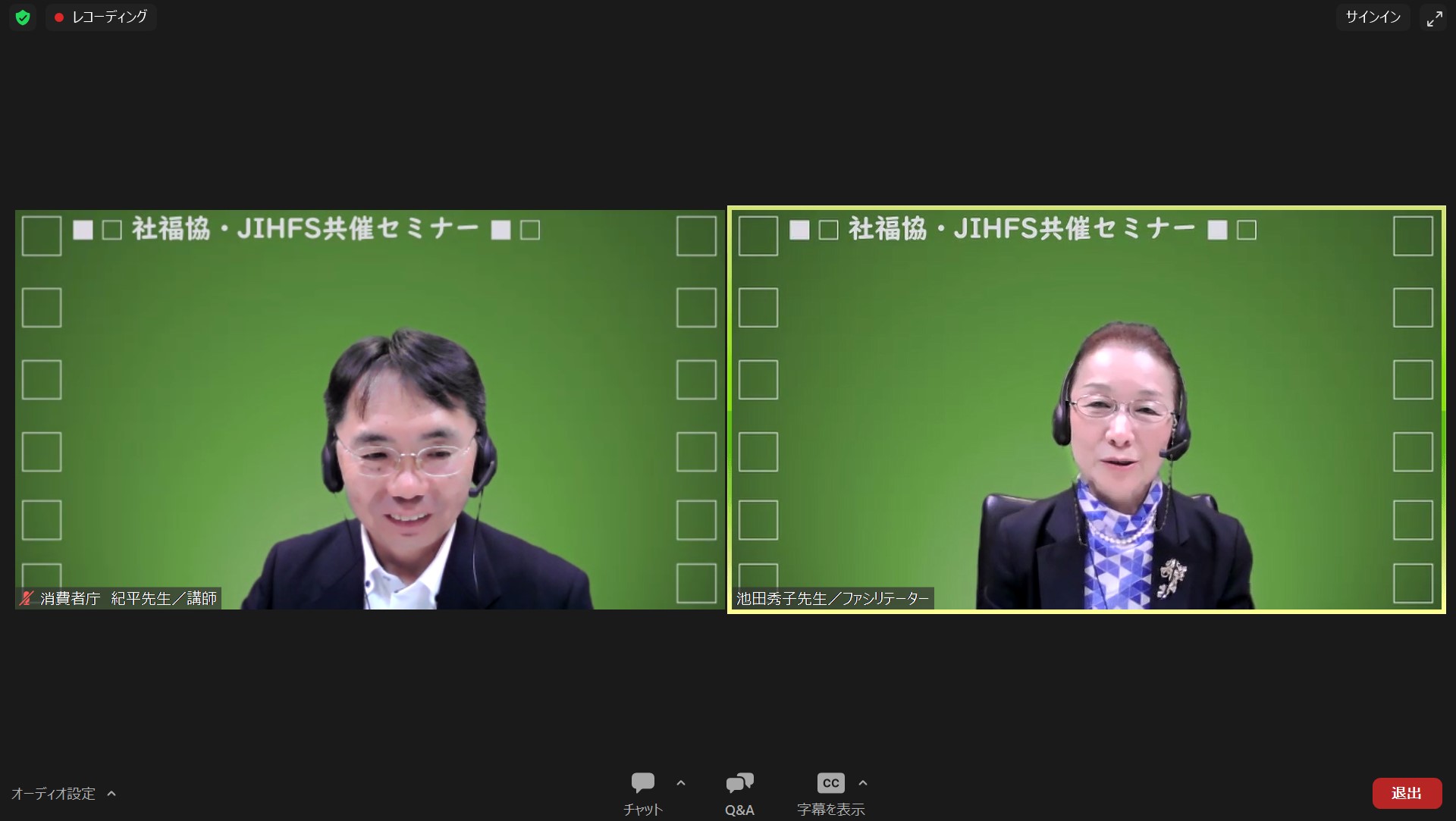Expand the caption options chevron
Image resolution: width=1456 pixels, height=821 pixels.
862,783
